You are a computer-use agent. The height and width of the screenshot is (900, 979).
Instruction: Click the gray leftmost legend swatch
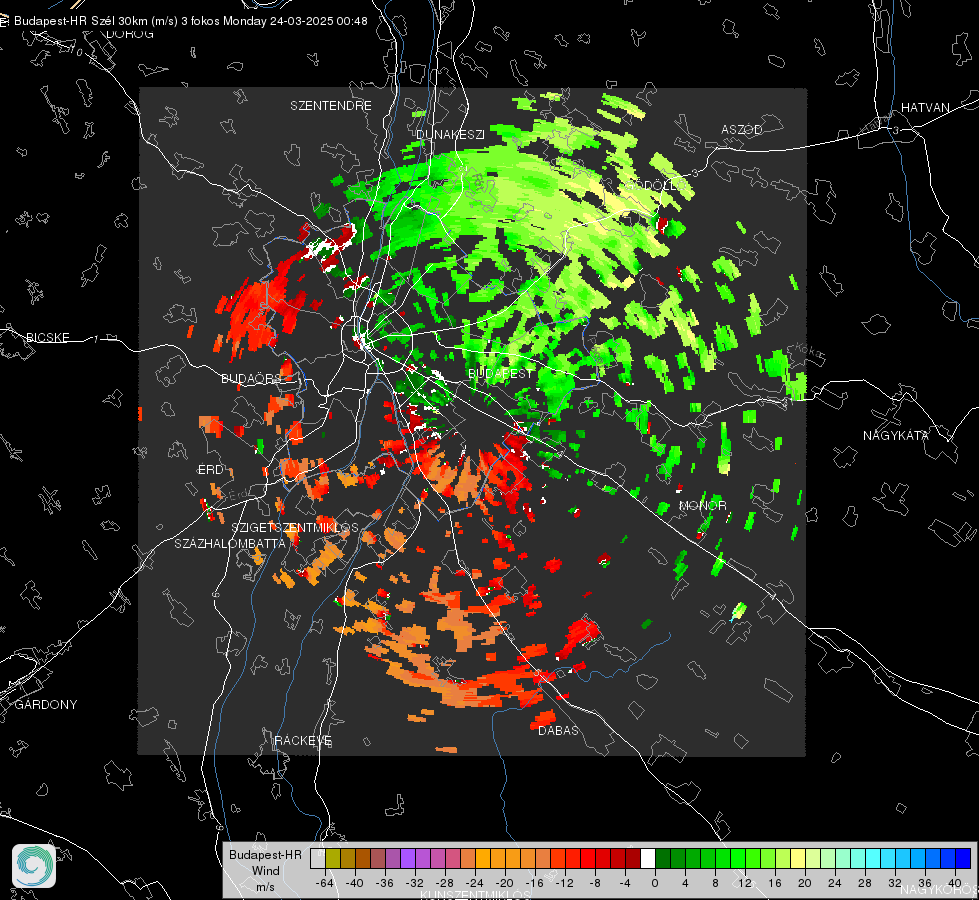pos(317,859)
